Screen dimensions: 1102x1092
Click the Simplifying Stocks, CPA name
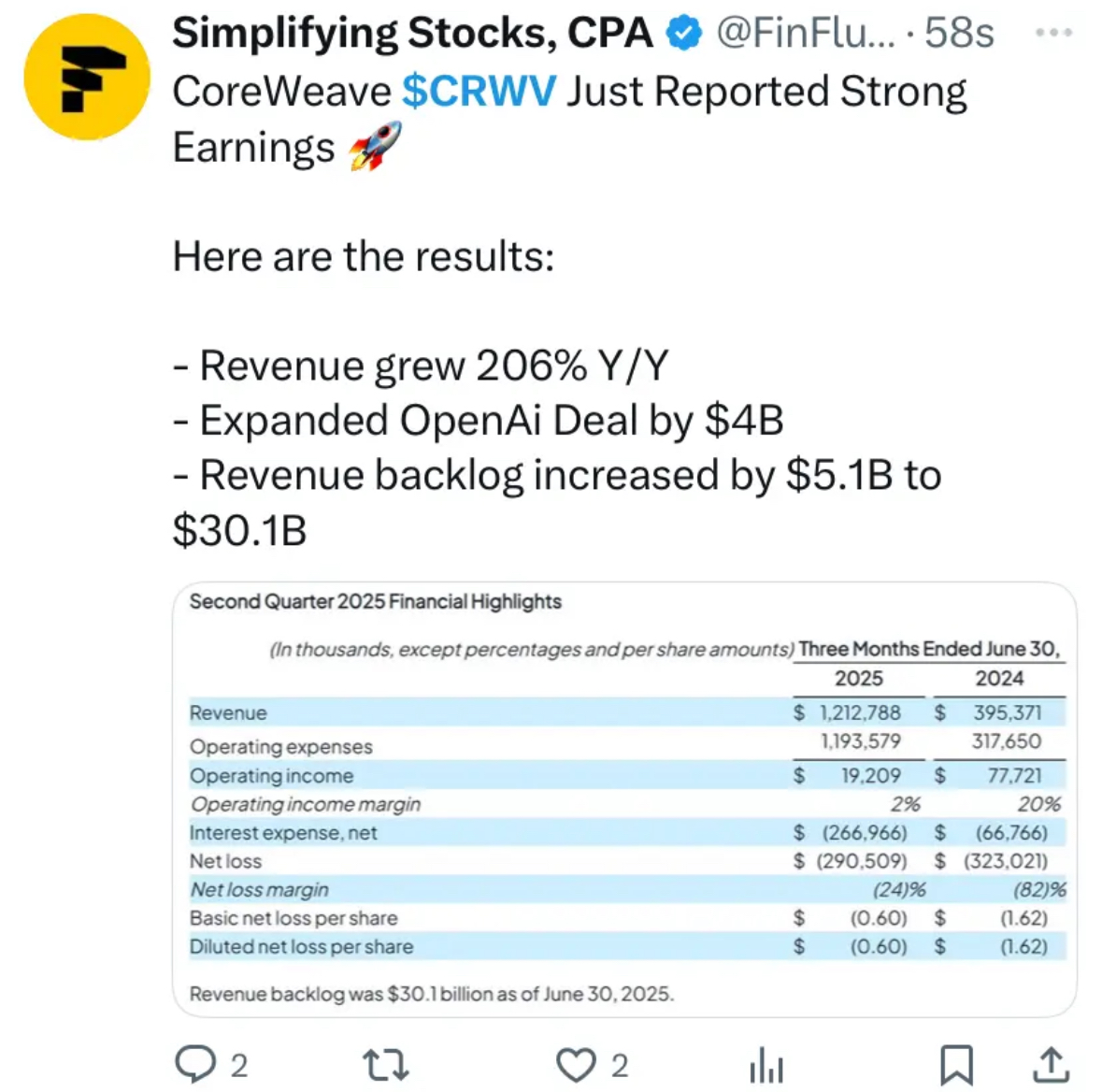(x=412, y=33)
